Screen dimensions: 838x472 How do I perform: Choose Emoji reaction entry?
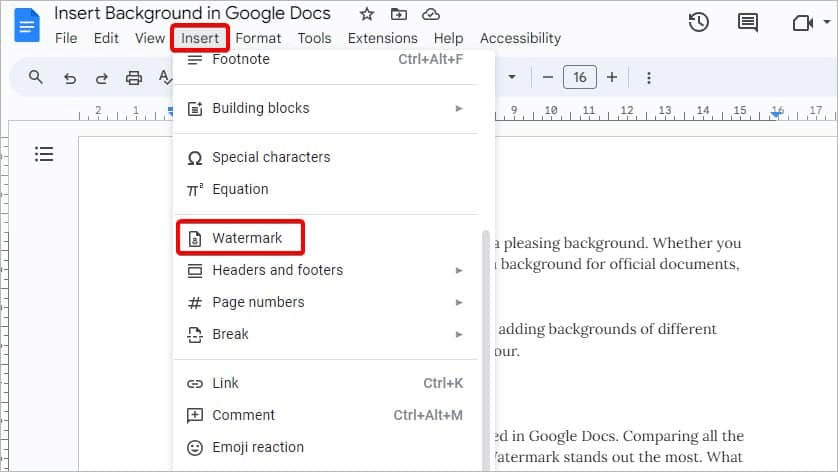[x=326, y=448]
